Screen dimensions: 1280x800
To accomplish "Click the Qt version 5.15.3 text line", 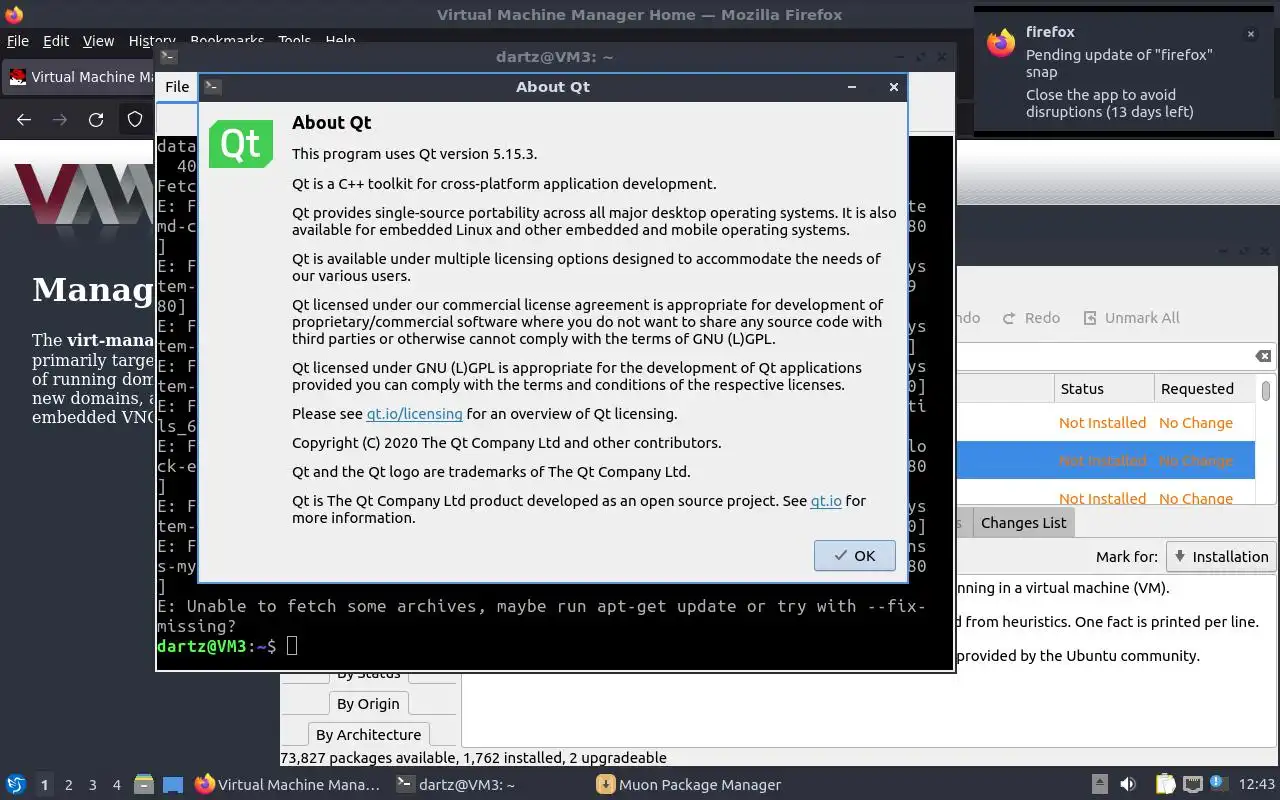I will (415, 154).
